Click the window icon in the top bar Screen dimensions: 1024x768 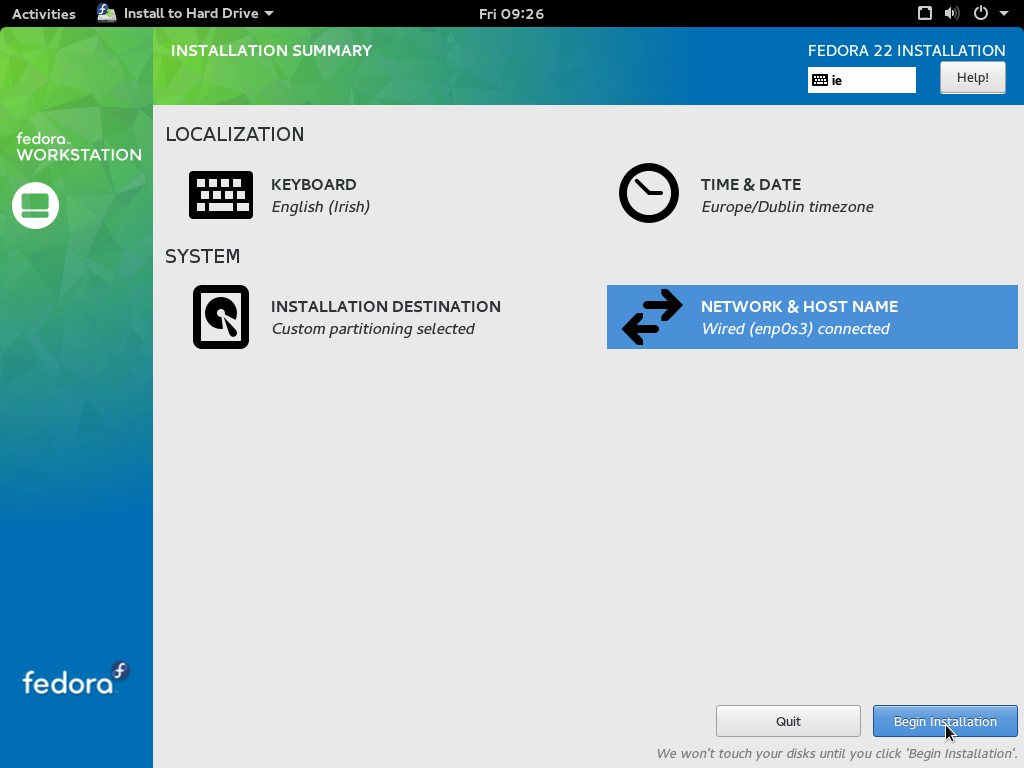(925, 13)
